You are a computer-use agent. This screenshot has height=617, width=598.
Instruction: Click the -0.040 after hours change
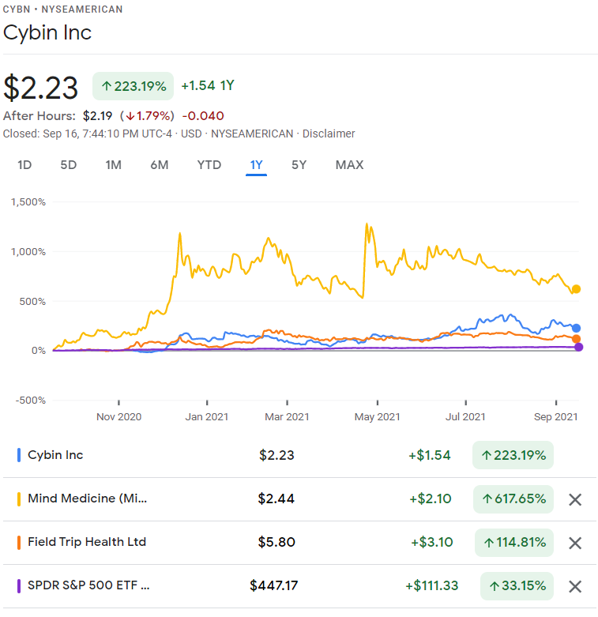tap(203, 116)
